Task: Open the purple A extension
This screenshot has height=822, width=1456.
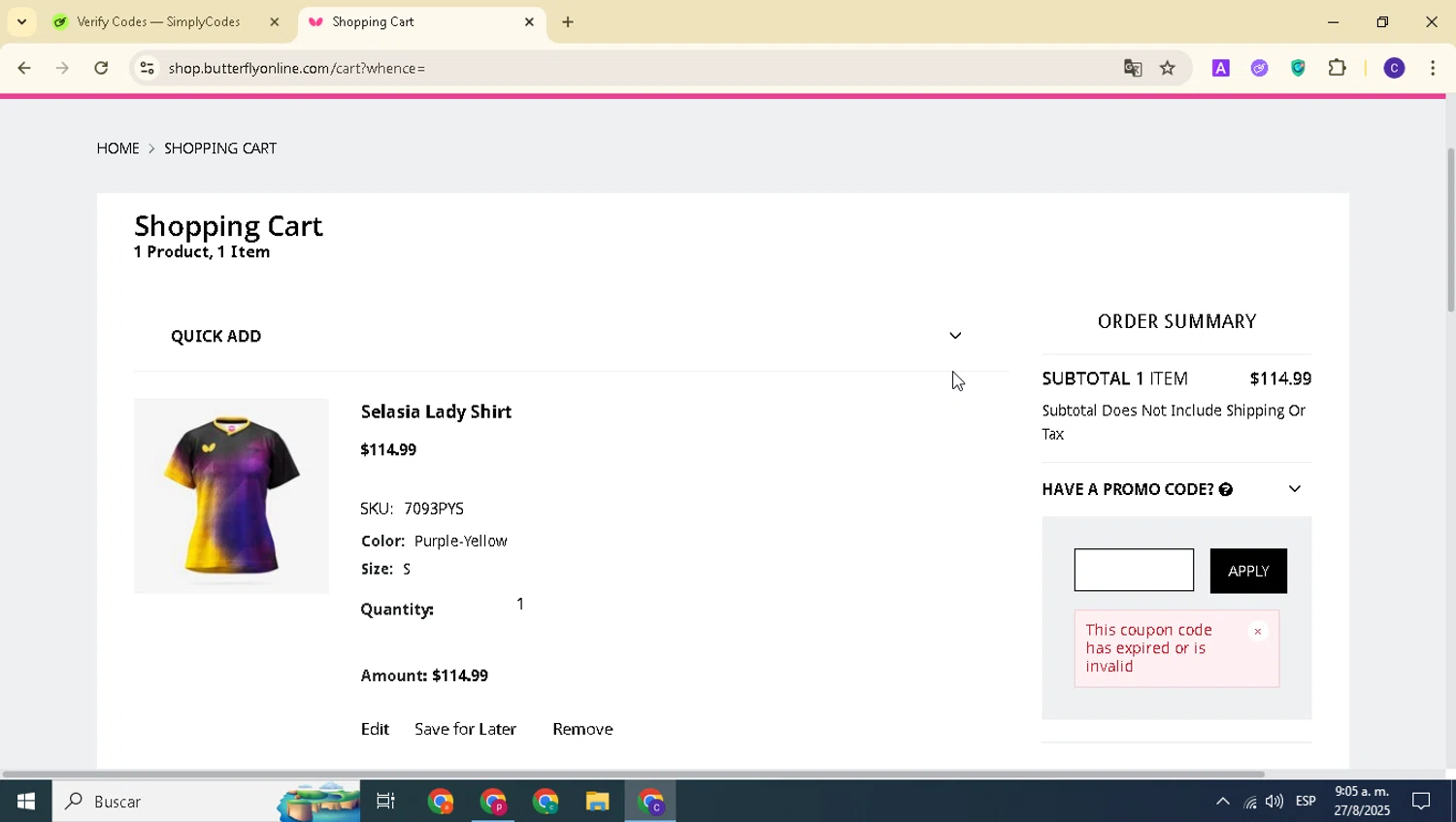Action: (x=1221, y=68)
